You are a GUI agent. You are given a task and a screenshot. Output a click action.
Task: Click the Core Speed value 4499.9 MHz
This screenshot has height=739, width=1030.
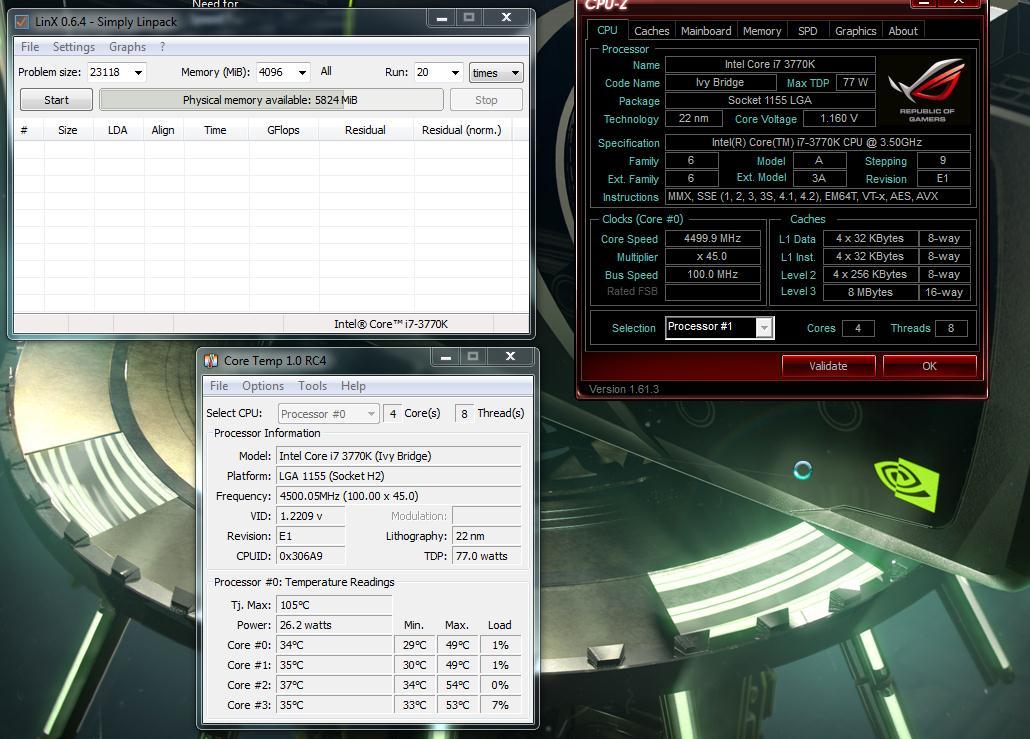pos(713,238)
